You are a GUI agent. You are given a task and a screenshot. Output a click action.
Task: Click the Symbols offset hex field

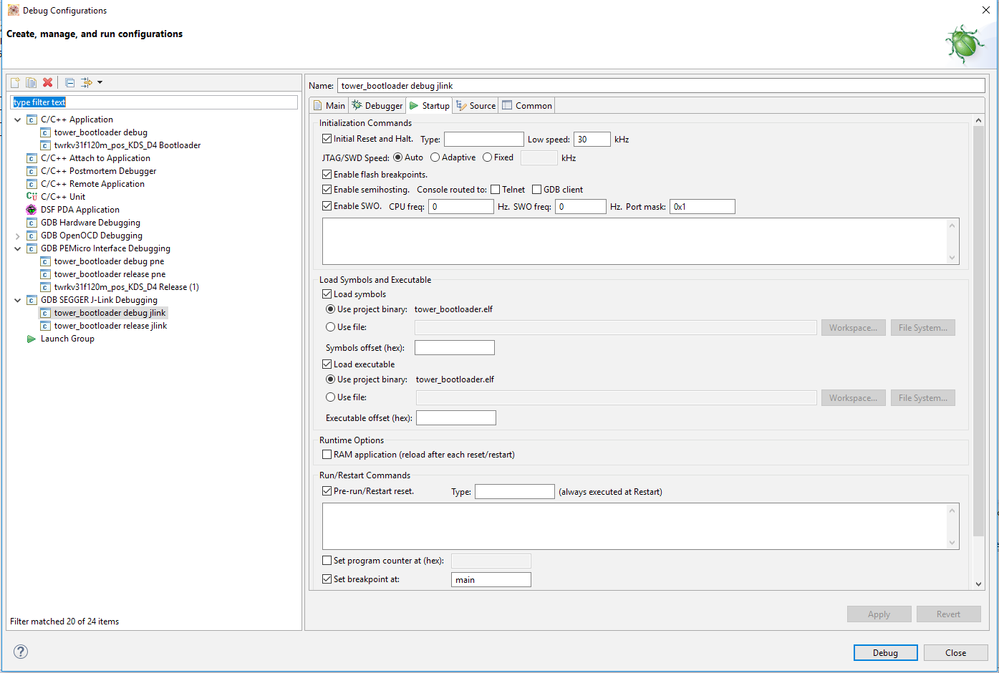coord(454,348)
